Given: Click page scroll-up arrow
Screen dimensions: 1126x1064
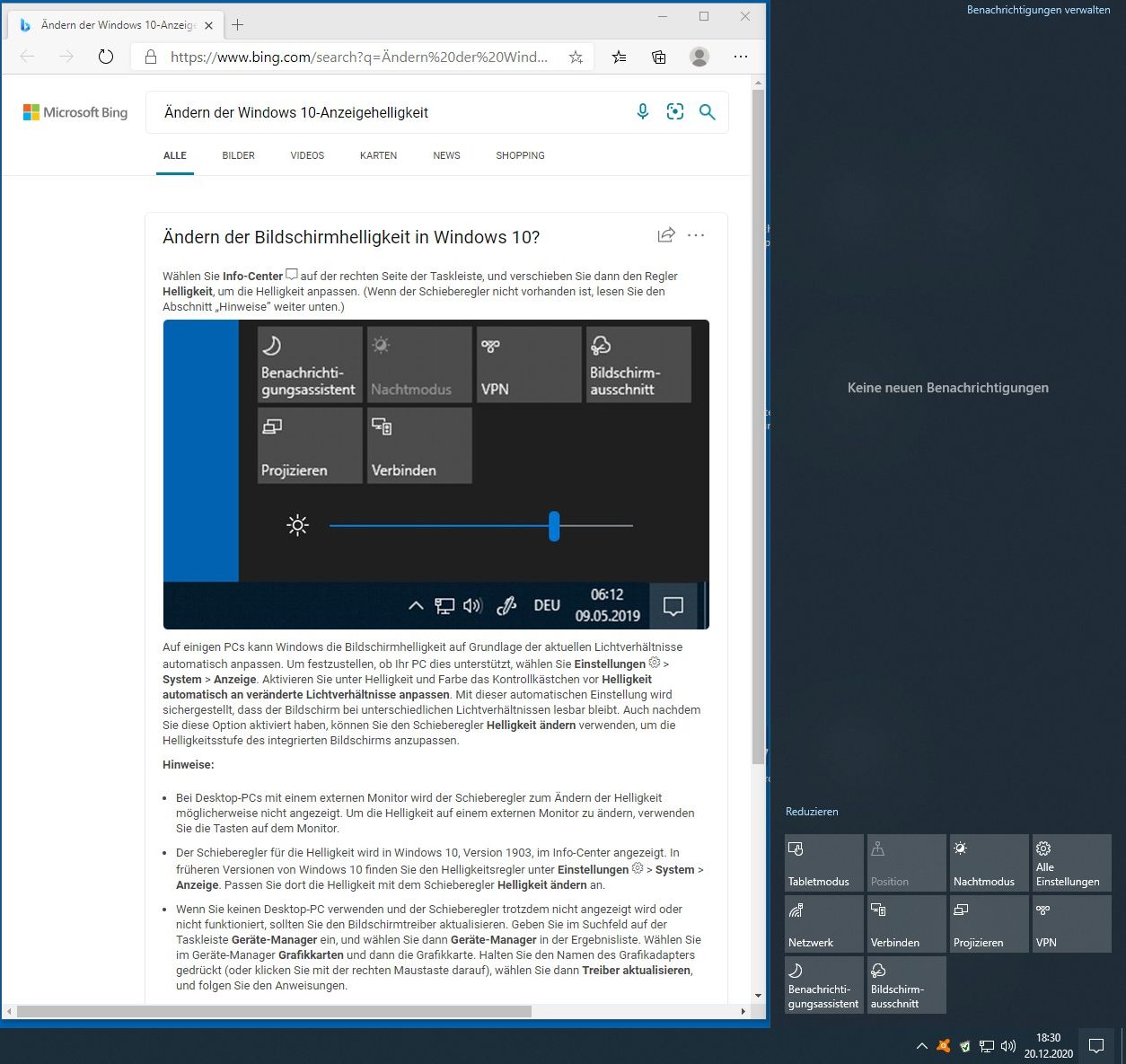Looking at the screenshot, I should tap(759, 83).
